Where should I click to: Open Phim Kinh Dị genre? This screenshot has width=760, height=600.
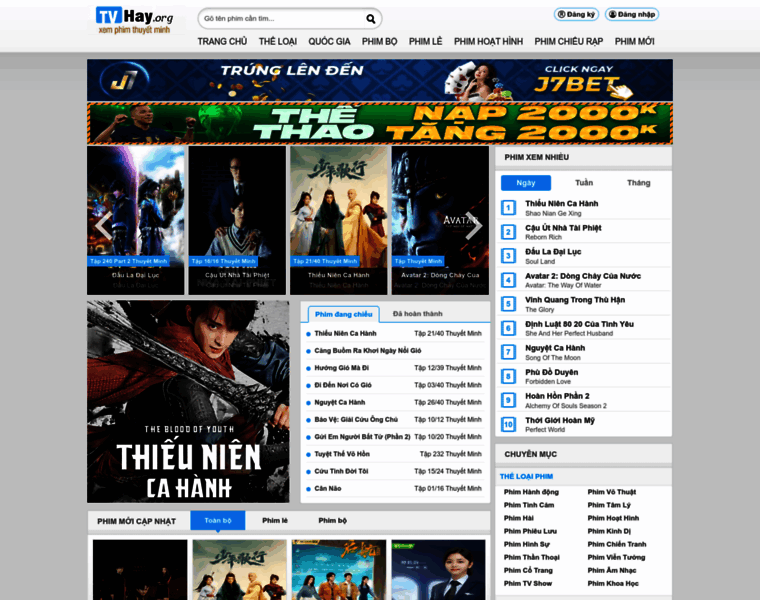coord(609,531)
